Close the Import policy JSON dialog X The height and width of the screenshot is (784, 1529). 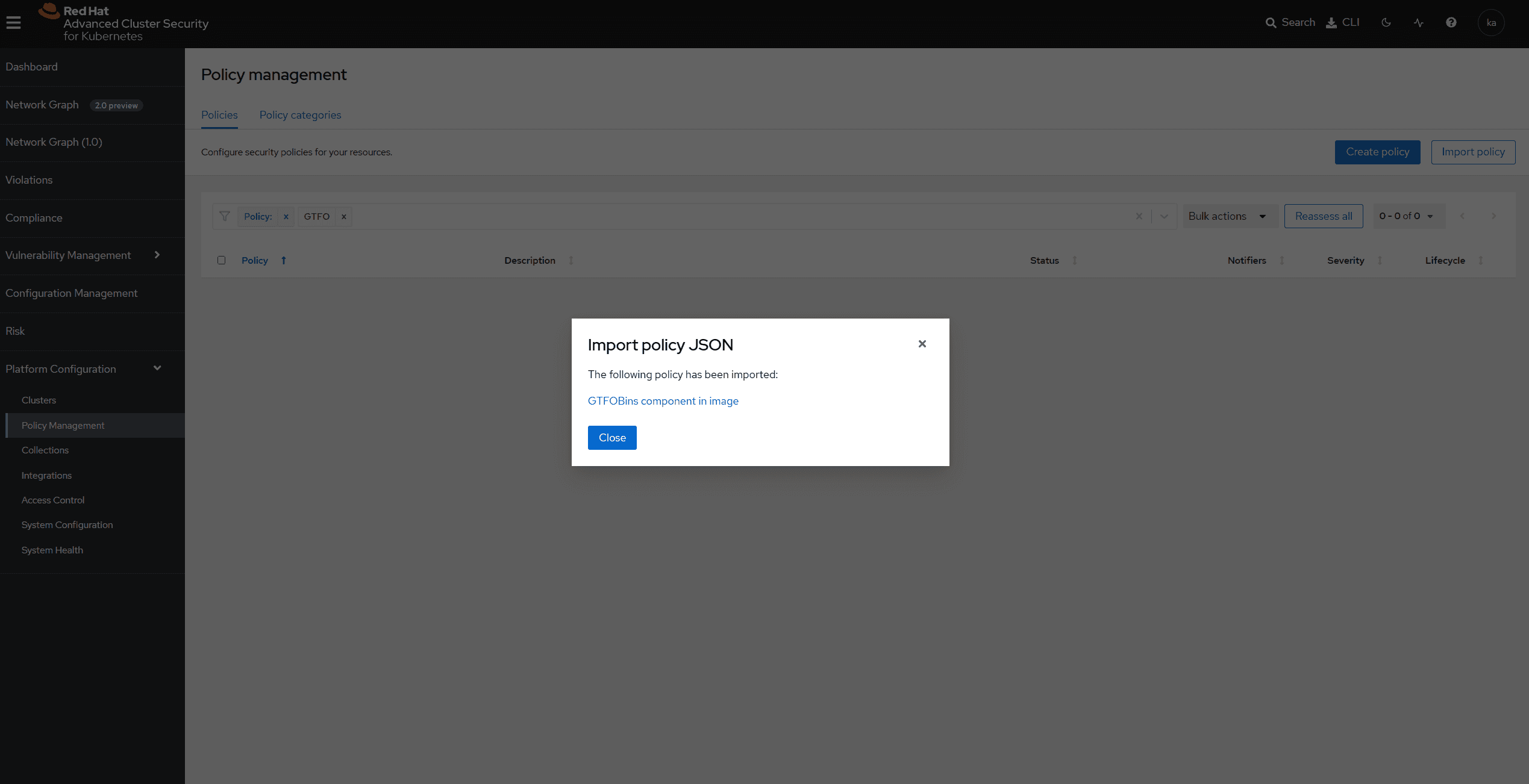[922, 344]
